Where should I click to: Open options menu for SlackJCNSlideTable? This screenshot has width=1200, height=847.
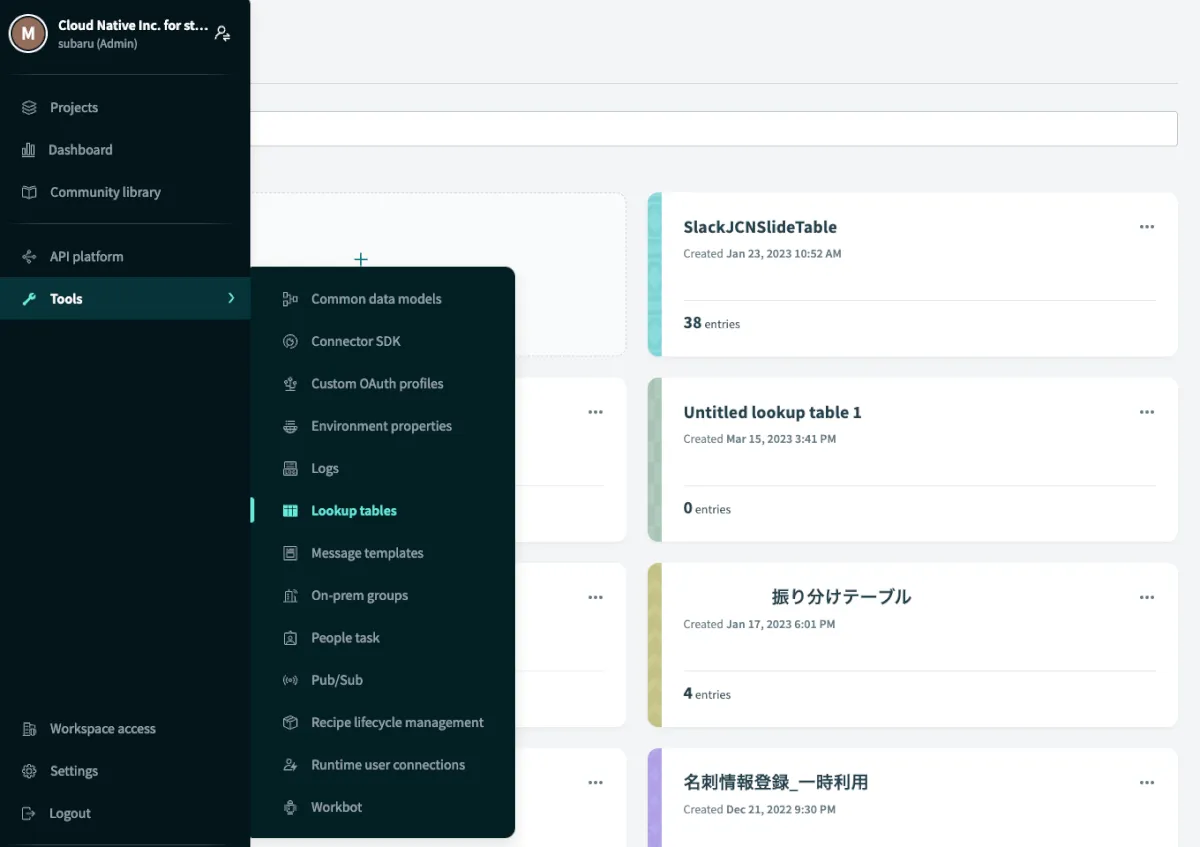[1146, 227]
